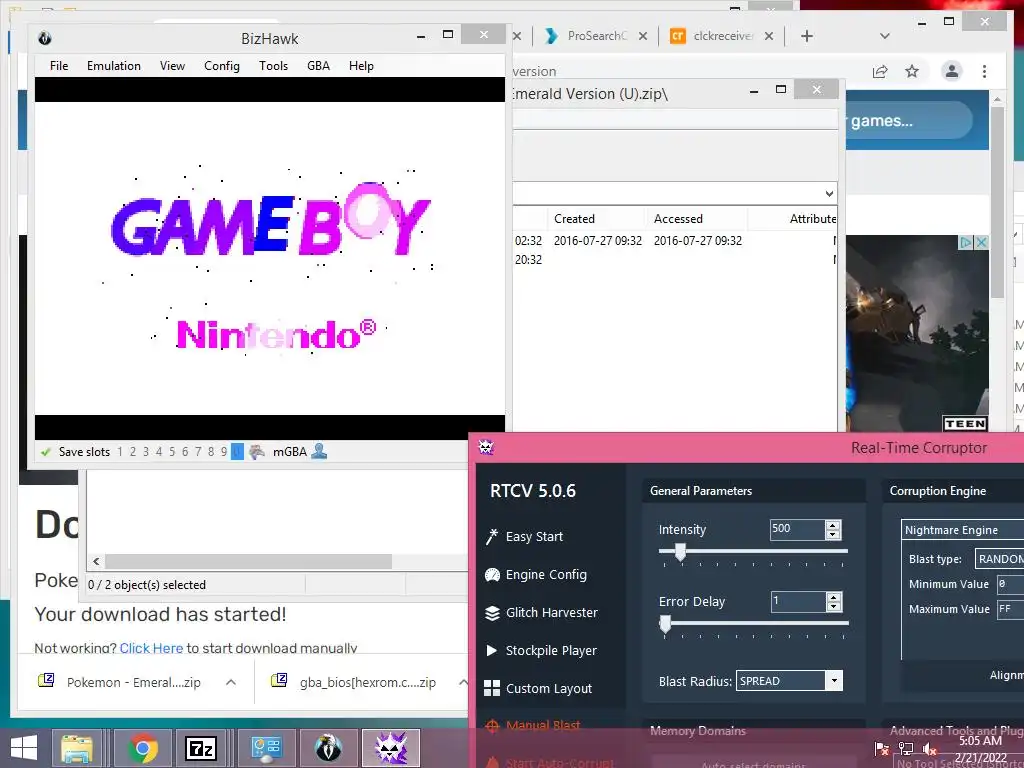Click the 7-Zip horizontal scrollbar left arrow
Image resolution: width=1024 pixels, height=768 pixels.
[97, 562]
